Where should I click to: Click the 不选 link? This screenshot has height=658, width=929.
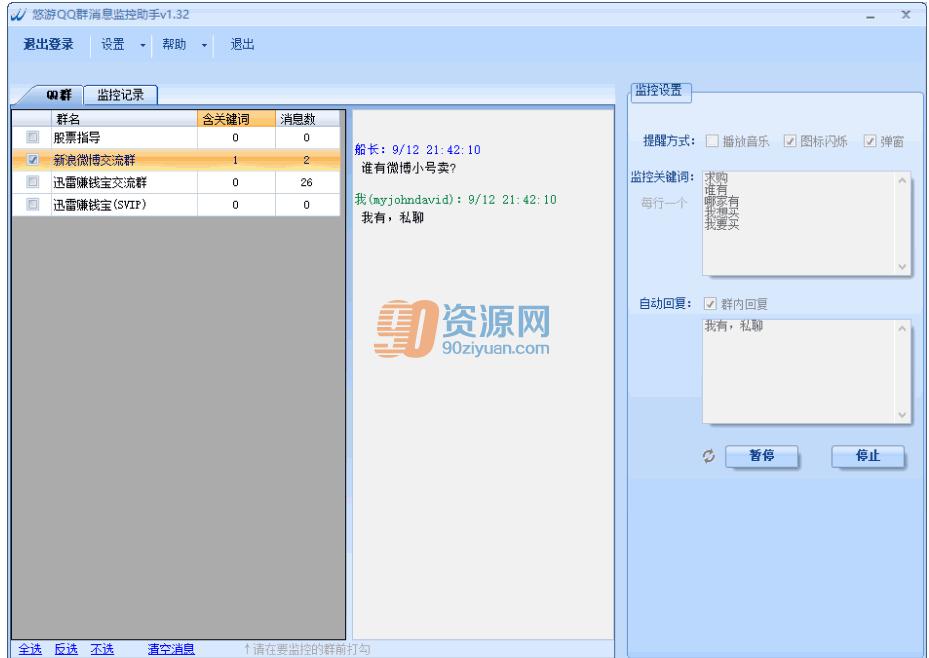coord(102,649)
